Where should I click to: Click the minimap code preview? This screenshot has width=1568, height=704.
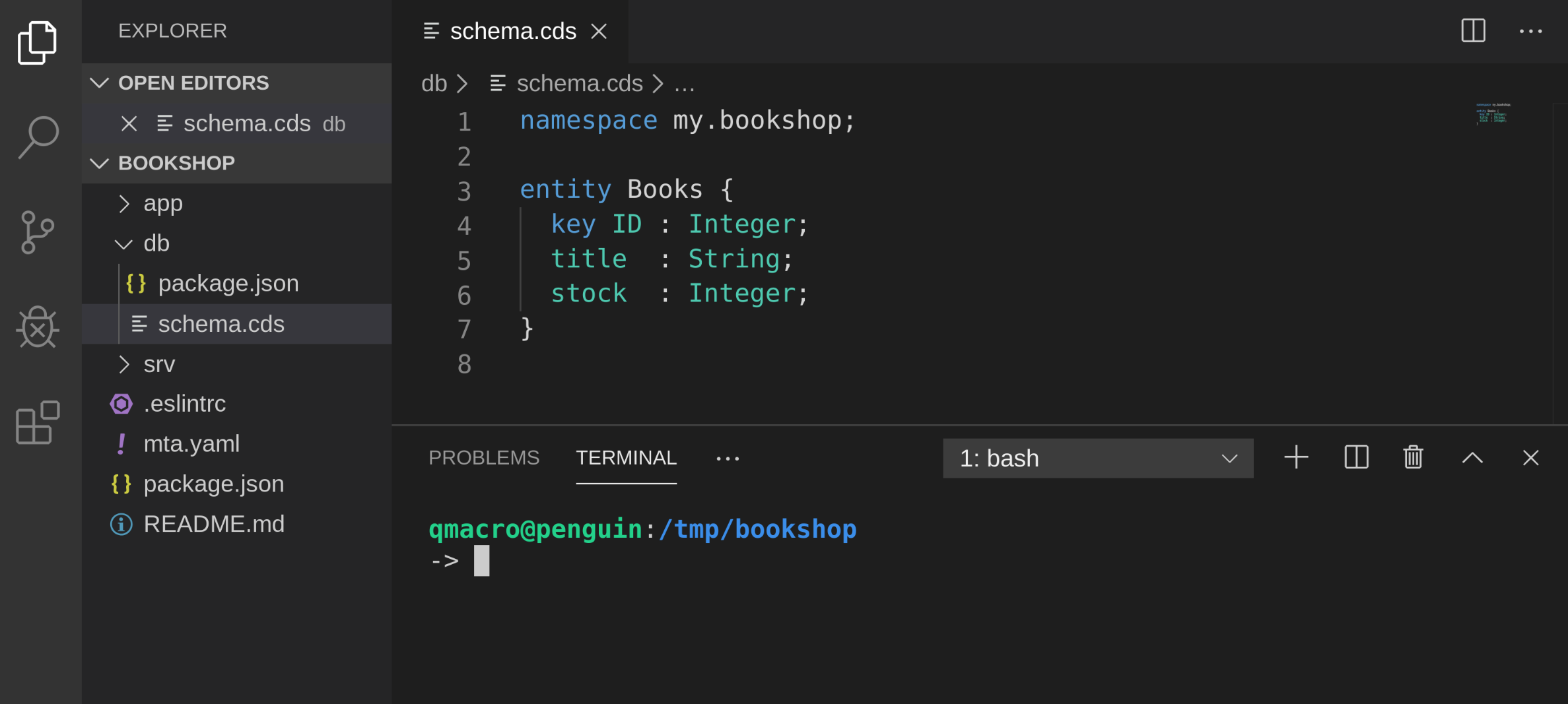tap(1493, 113)
